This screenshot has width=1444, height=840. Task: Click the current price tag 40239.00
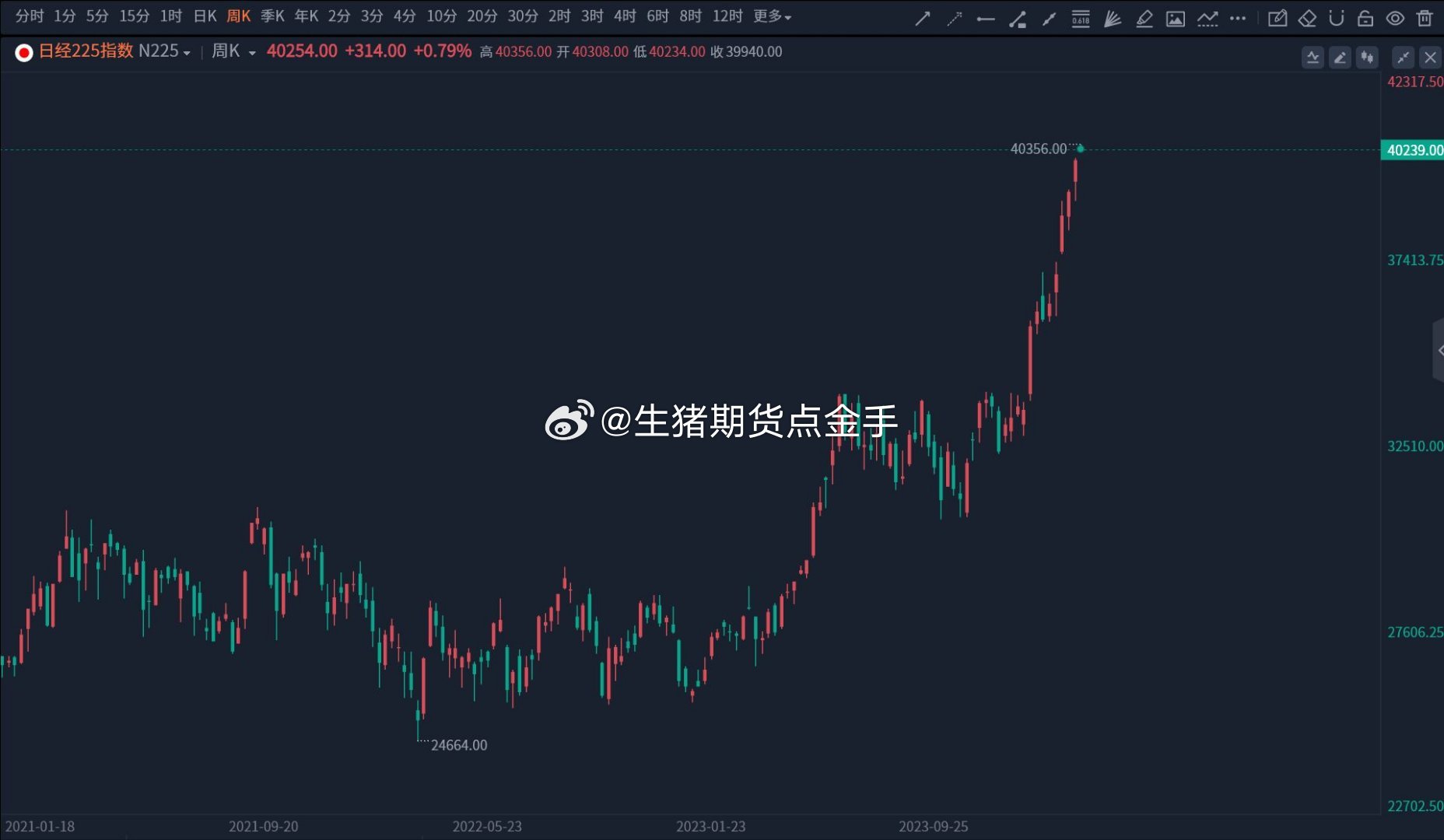point(1413,150)
